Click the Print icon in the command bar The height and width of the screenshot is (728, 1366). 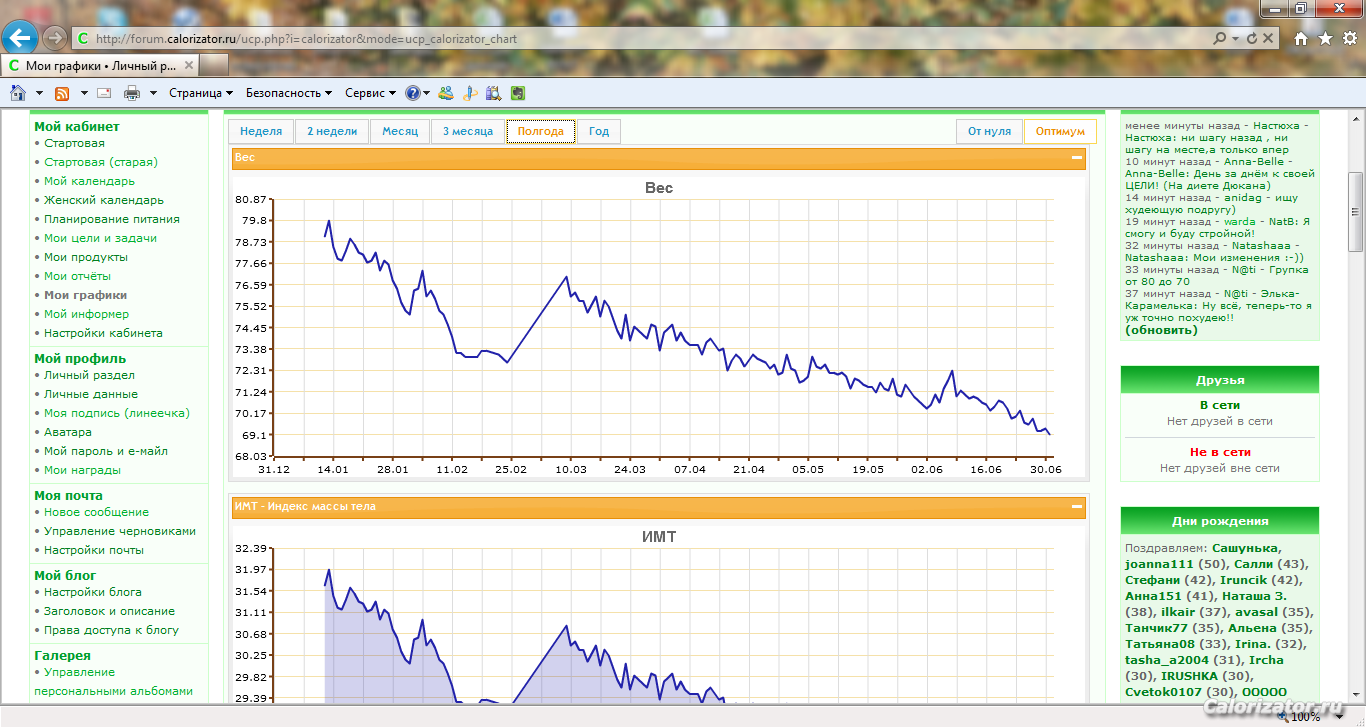132,93
